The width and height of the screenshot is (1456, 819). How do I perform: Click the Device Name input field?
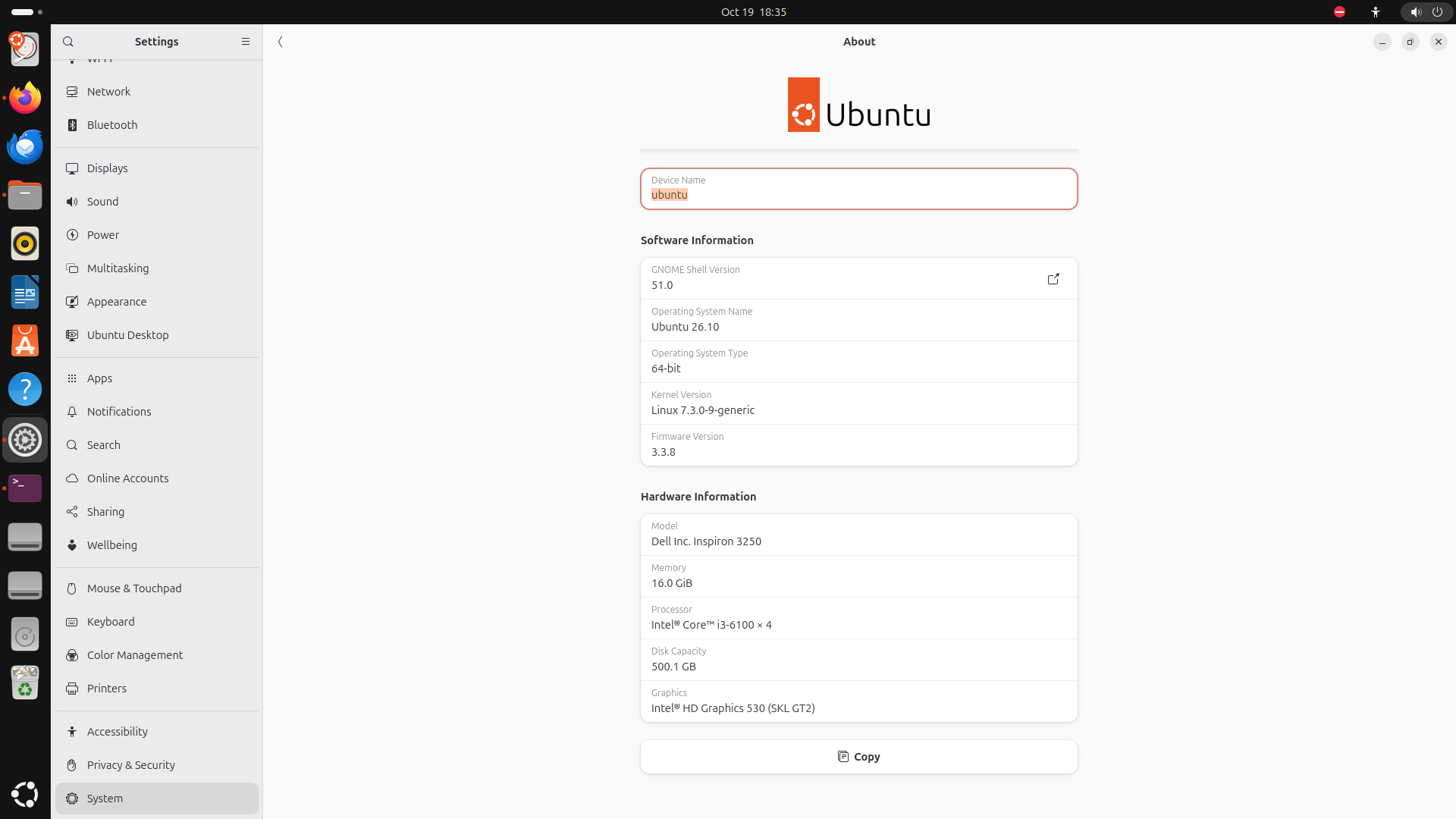pyautogui.click(x=859, y=189)
